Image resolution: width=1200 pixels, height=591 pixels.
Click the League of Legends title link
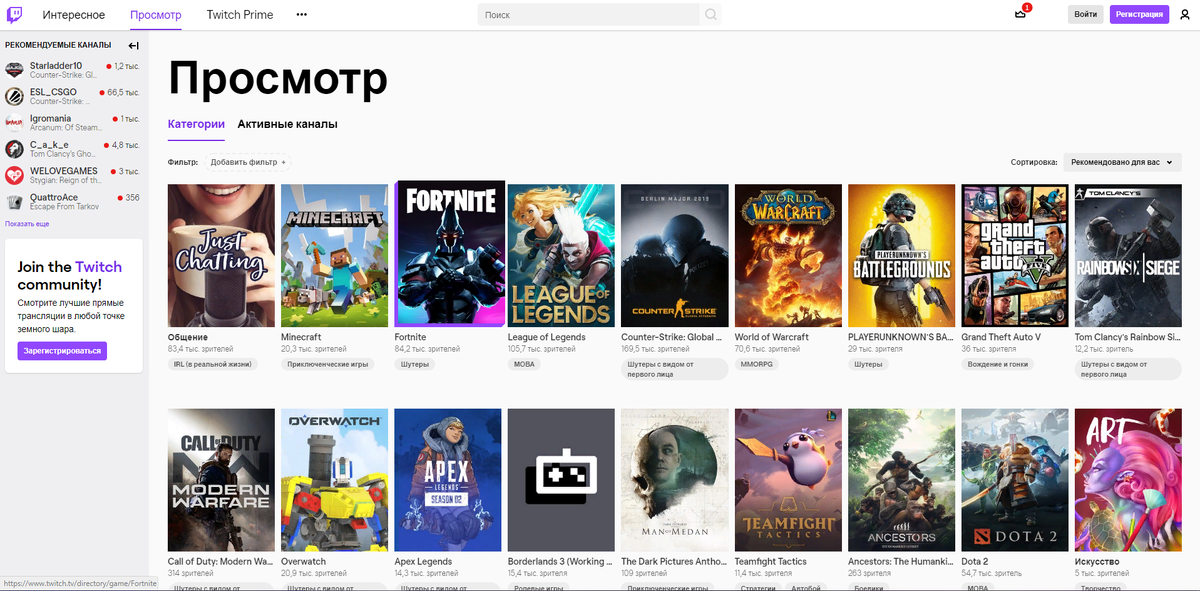click(547, 337)
